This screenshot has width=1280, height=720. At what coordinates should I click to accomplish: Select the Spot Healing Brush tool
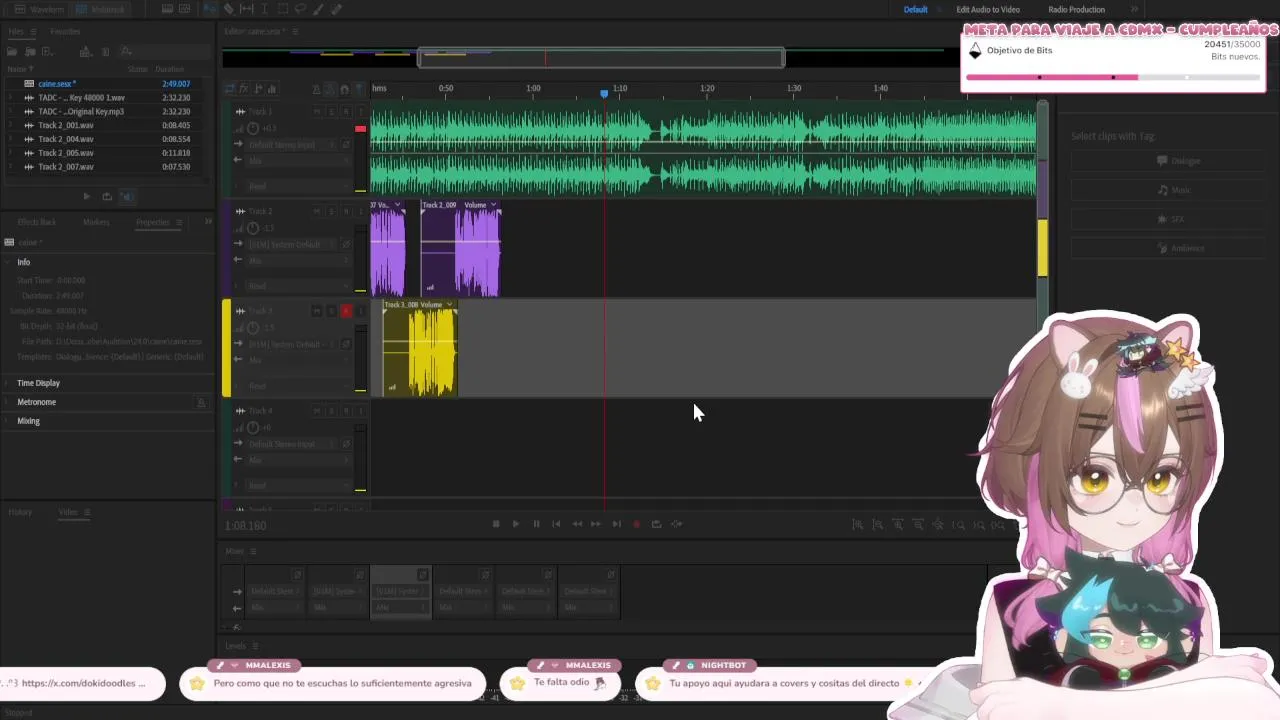[336, 9]
